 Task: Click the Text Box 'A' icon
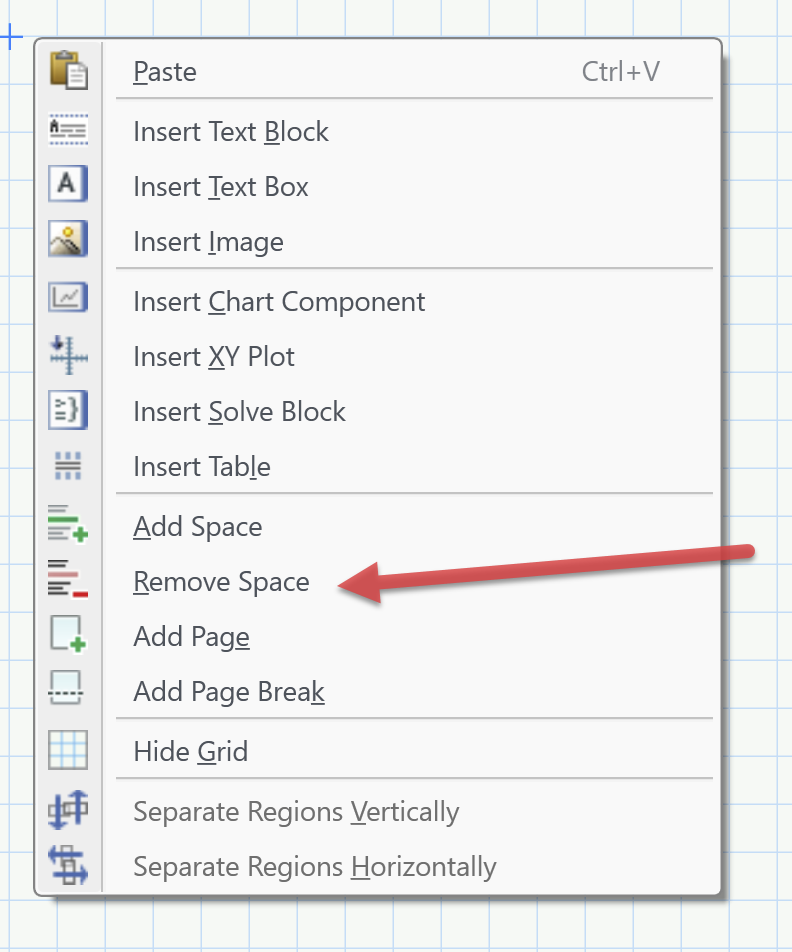(x=68, y=185)
